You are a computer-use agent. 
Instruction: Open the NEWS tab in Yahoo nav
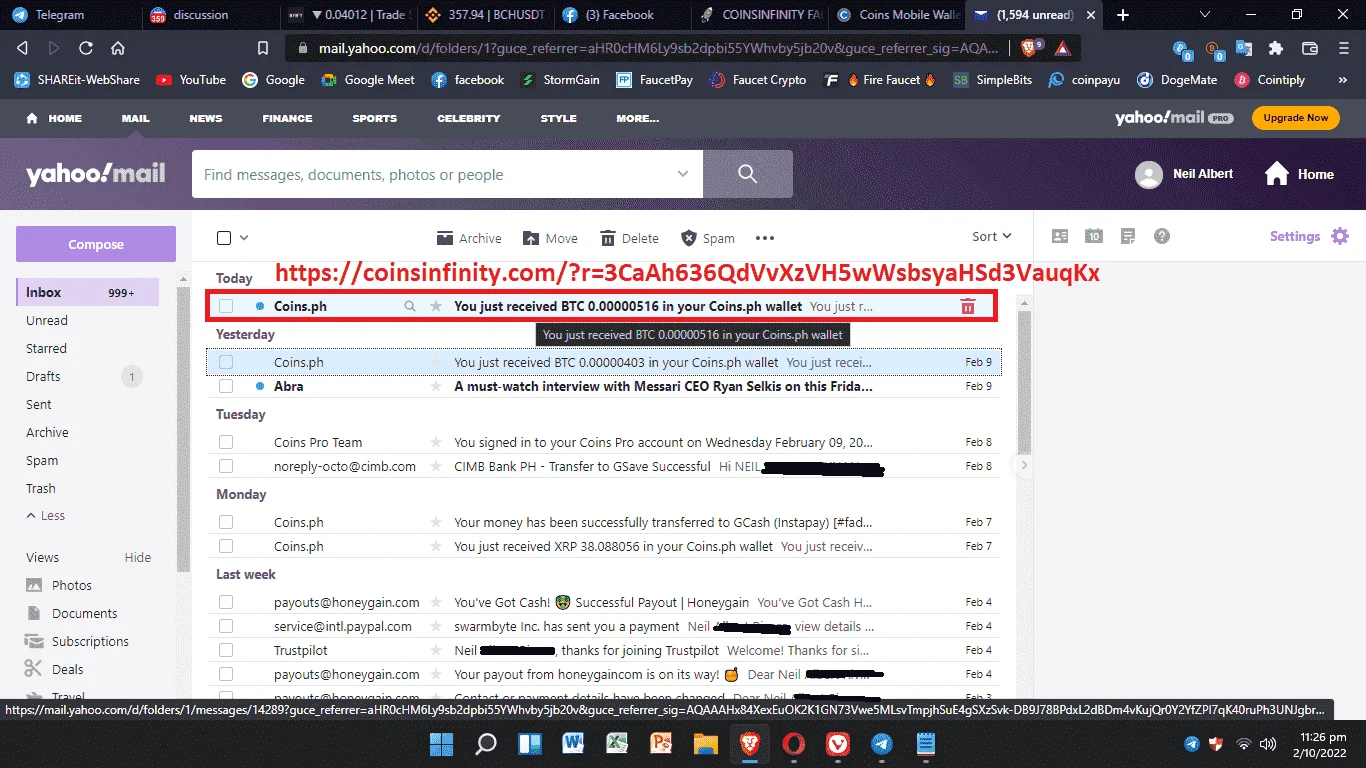click(206, 118)
